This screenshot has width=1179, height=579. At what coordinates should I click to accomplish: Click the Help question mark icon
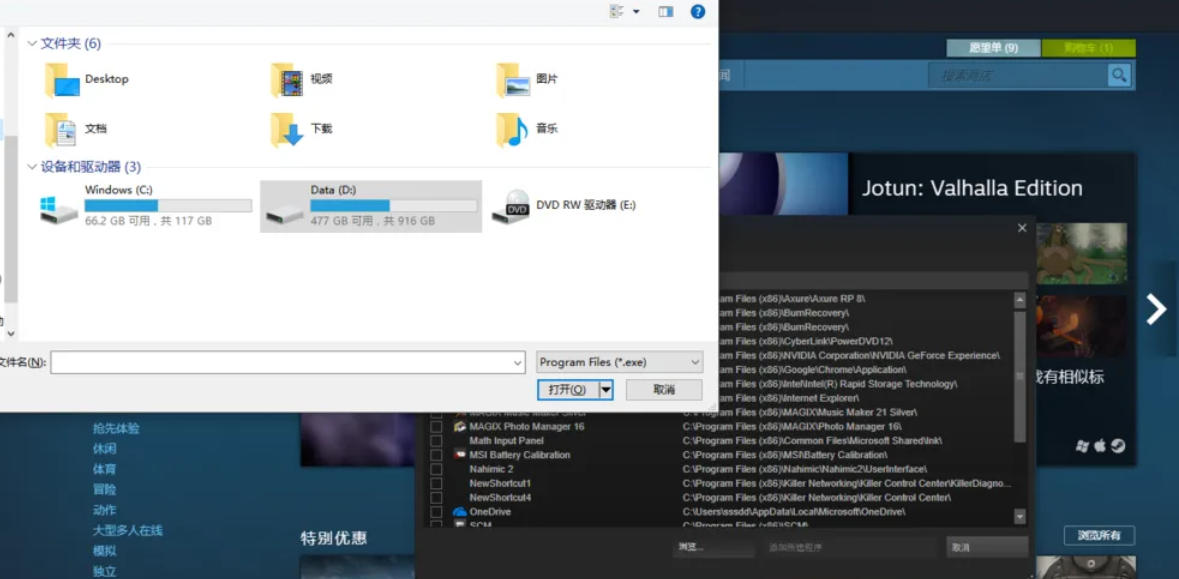(x=697, y=12)
